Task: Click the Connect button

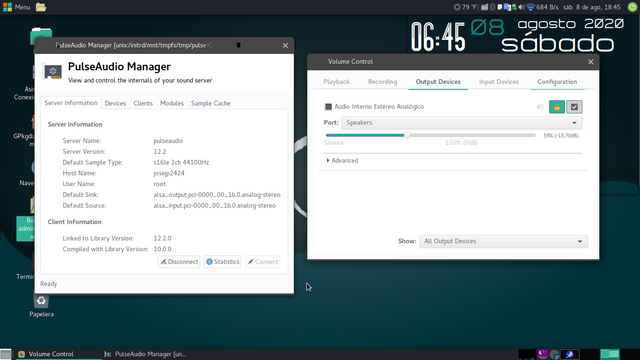Action: [262, 262]
